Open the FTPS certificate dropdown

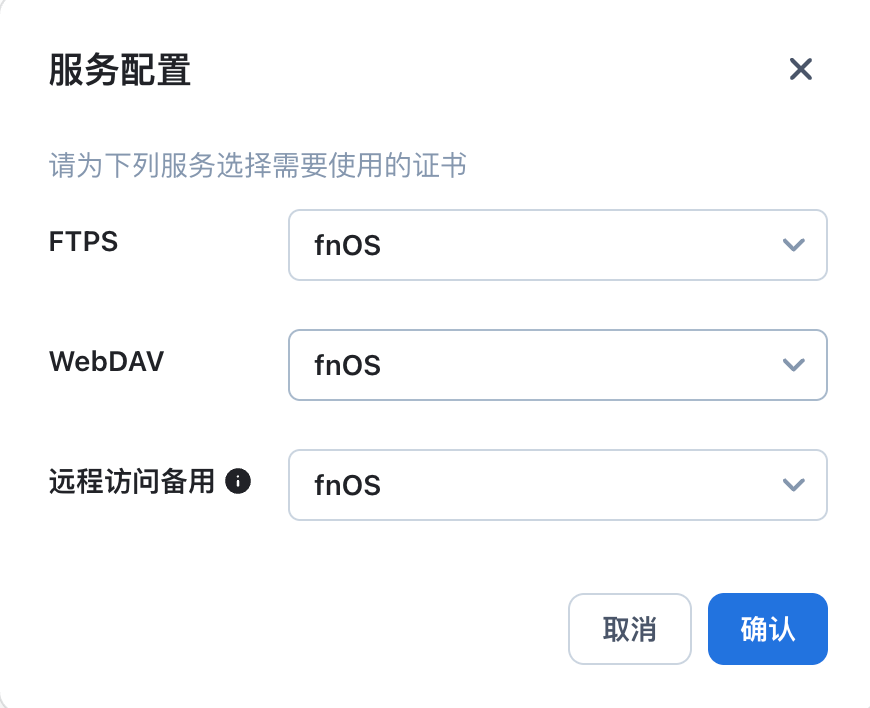[558, 245]
